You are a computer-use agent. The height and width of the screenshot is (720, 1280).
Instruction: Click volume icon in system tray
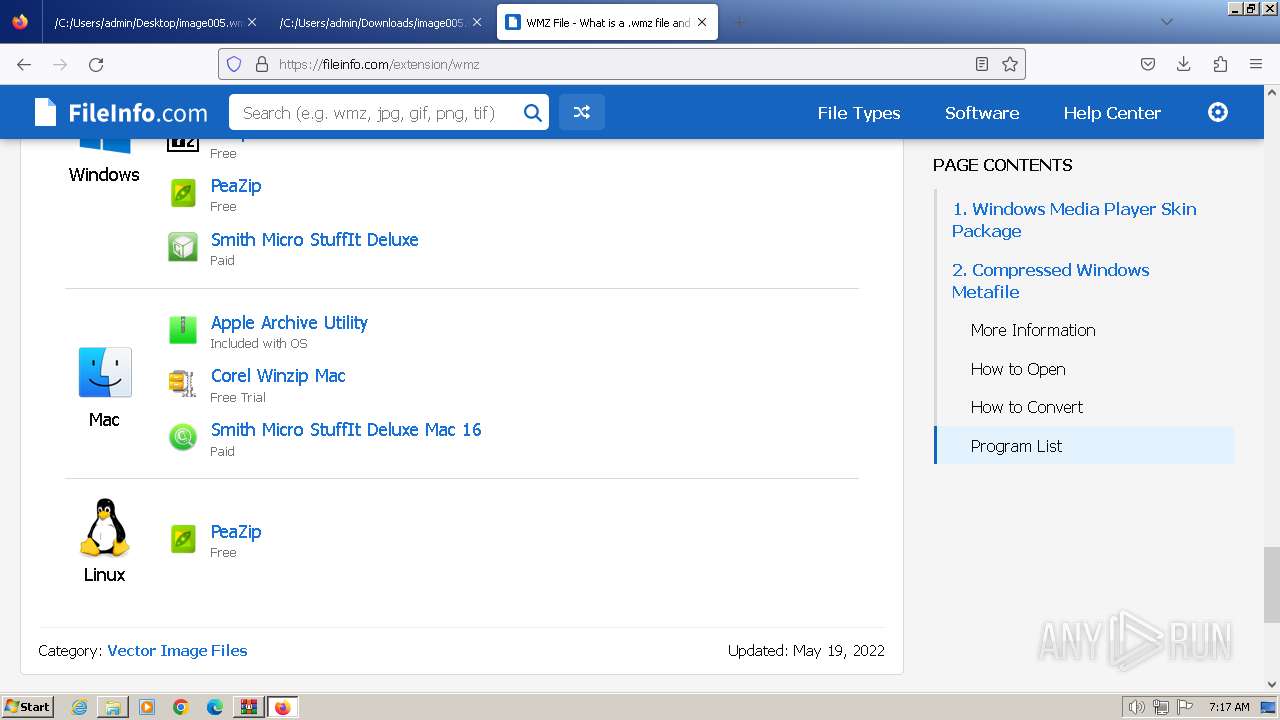pyautogui.click(x=1136, y=707)
